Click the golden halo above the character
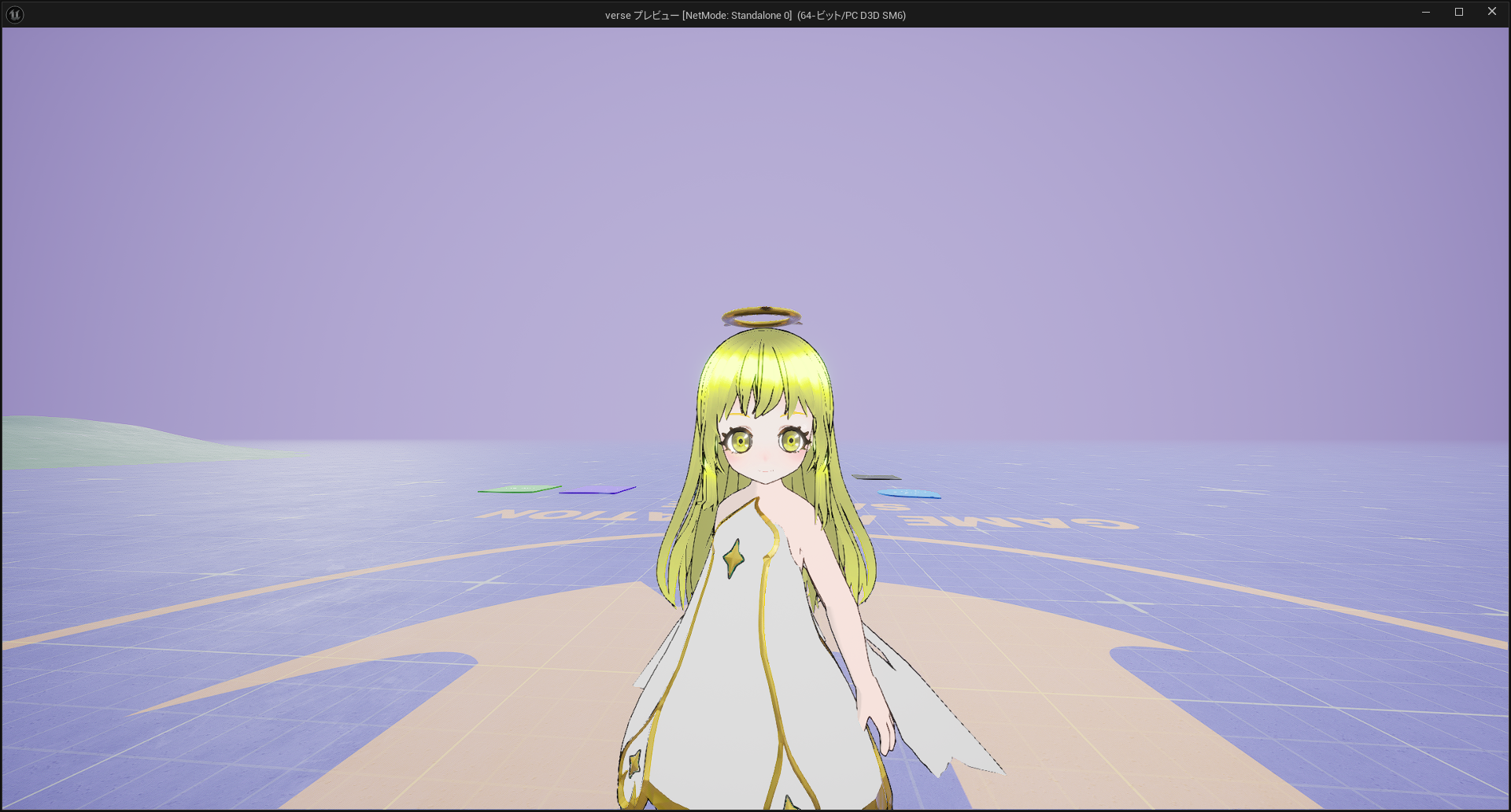The height and width of the screenshot is (812, 1511). (761, 317)
